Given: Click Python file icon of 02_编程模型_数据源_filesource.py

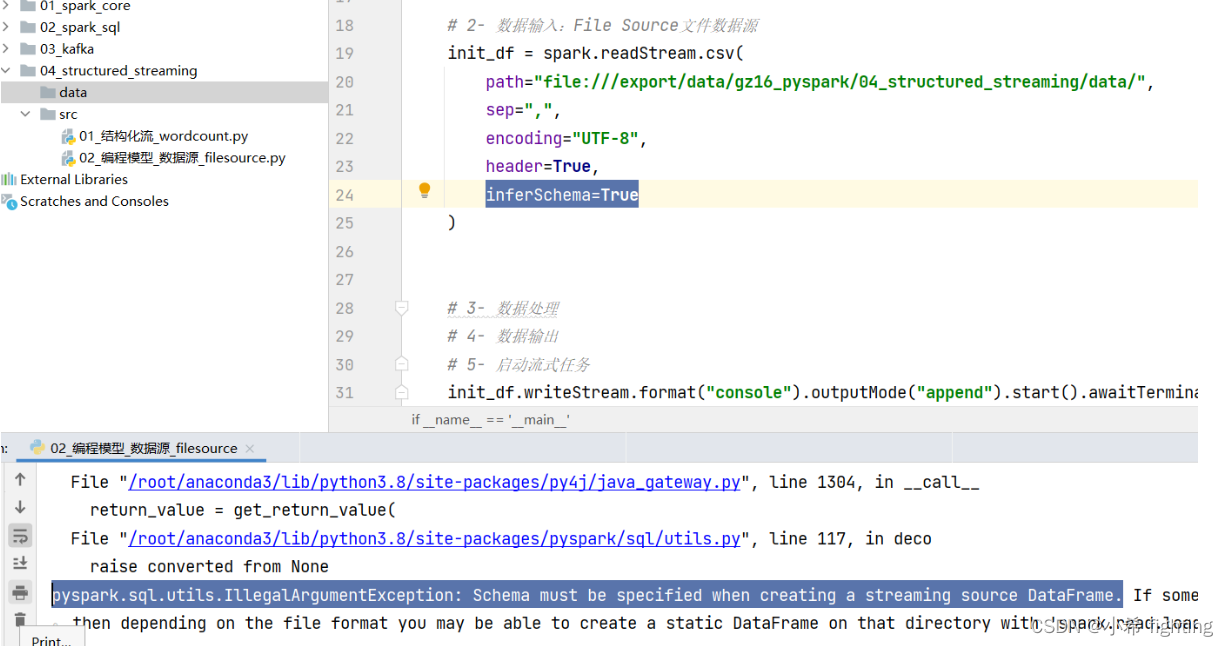Looking at the screenshot, I should pyautogui.click(x=68, y=158).
